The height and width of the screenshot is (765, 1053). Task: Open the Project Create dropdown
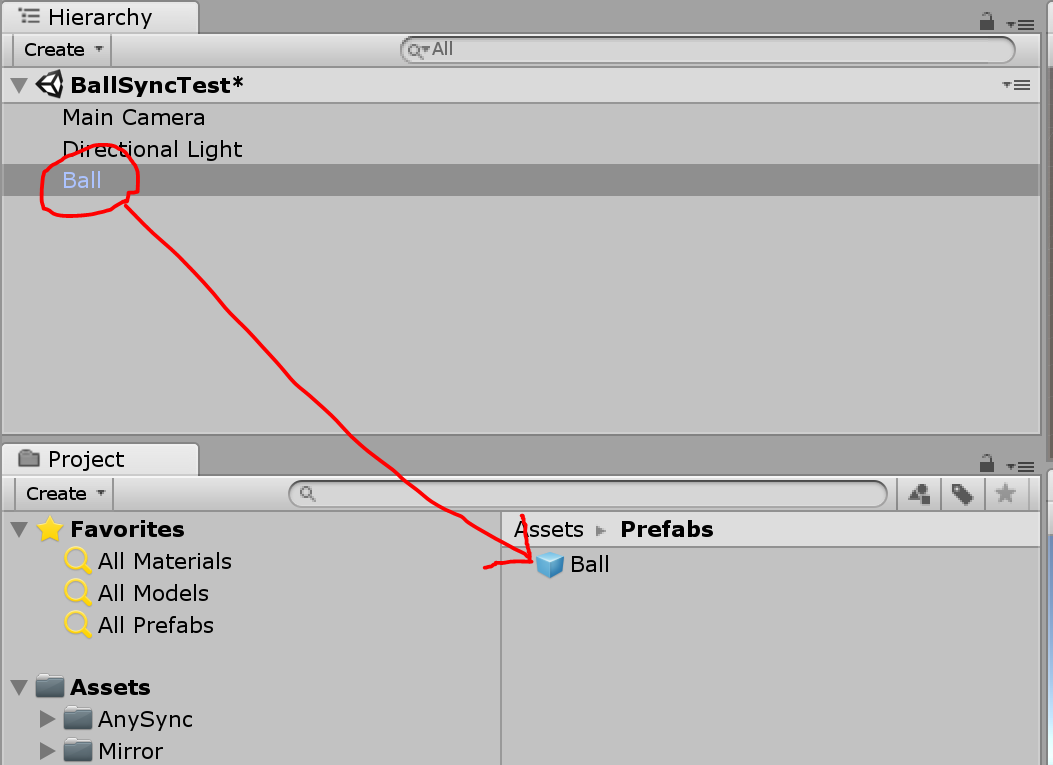point(65,493)
